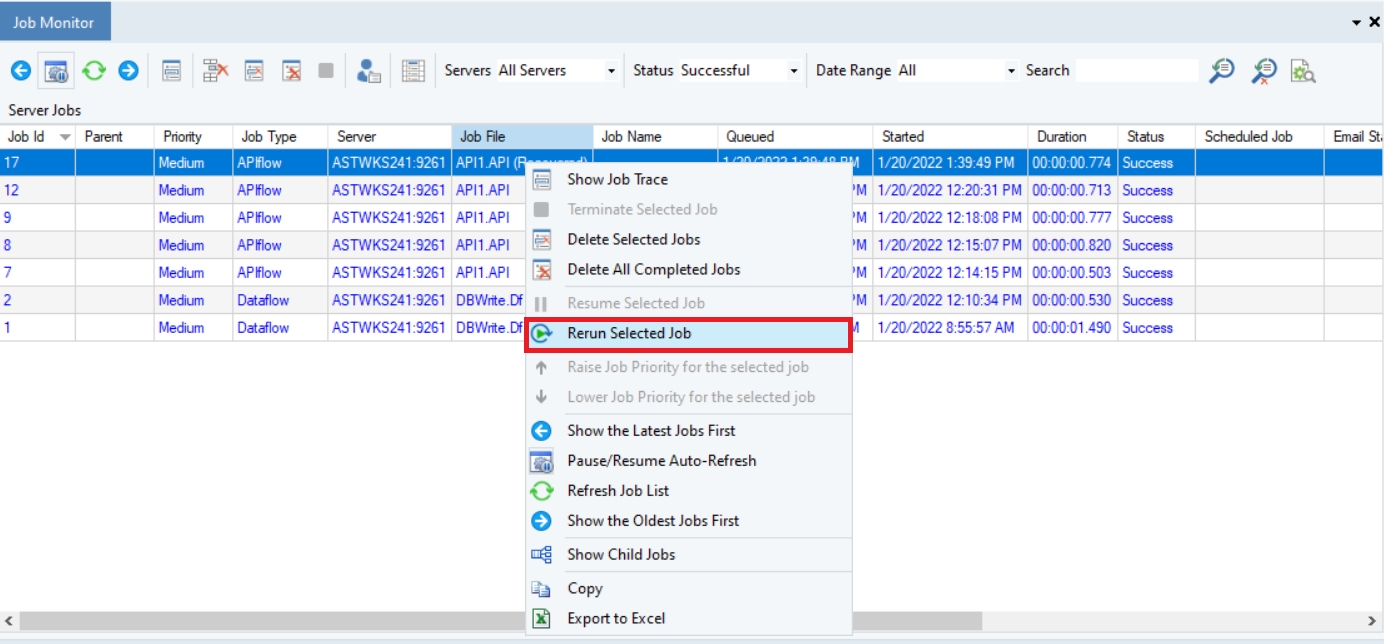Expand the Date Range dropdown
Screen dimensions: 1384x644
1011,71
